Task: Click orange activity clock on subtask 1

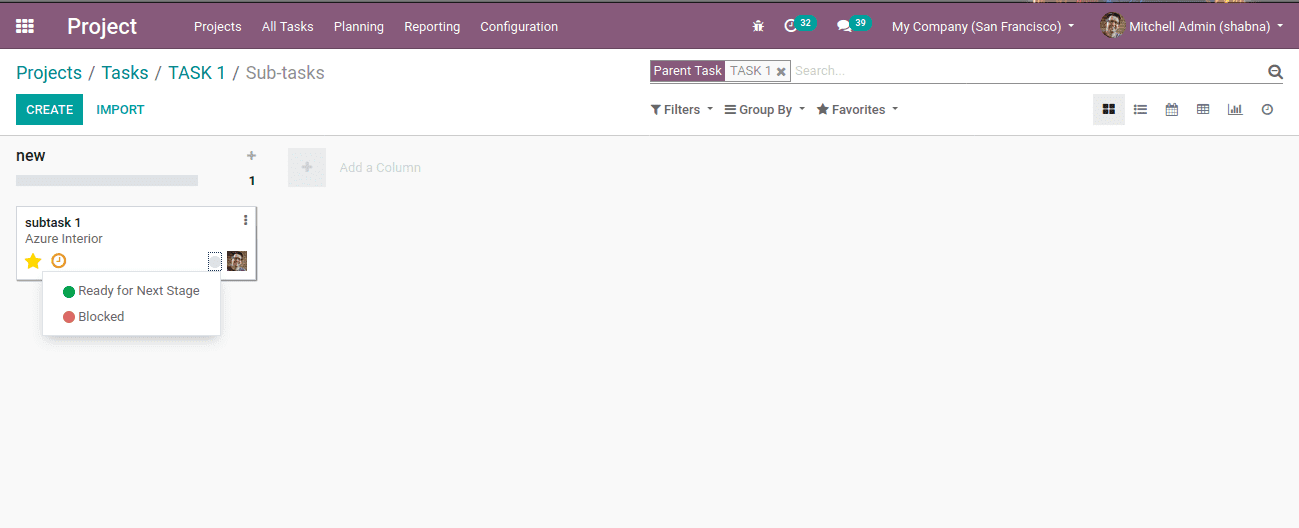Action: 59,261
